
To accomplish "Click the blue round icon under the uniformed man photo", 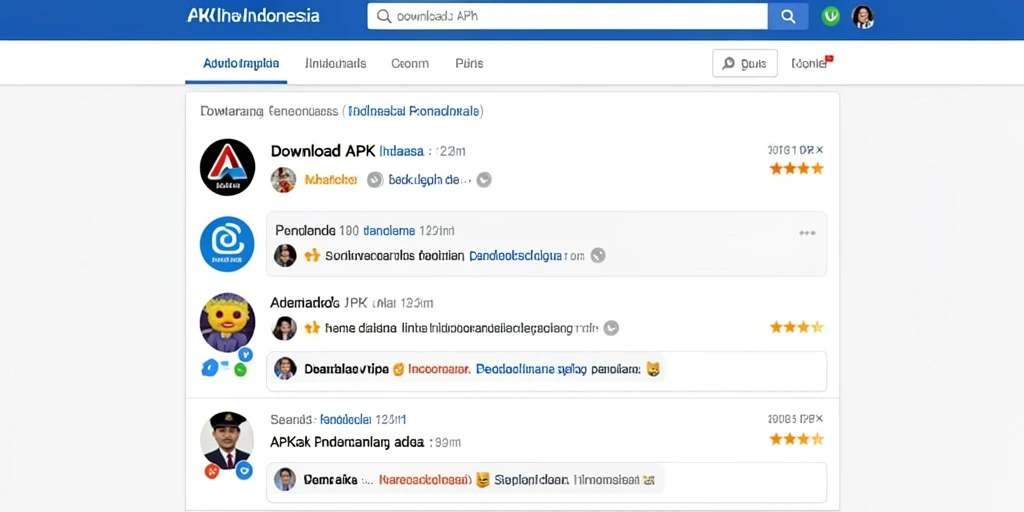I will [244, 470].
